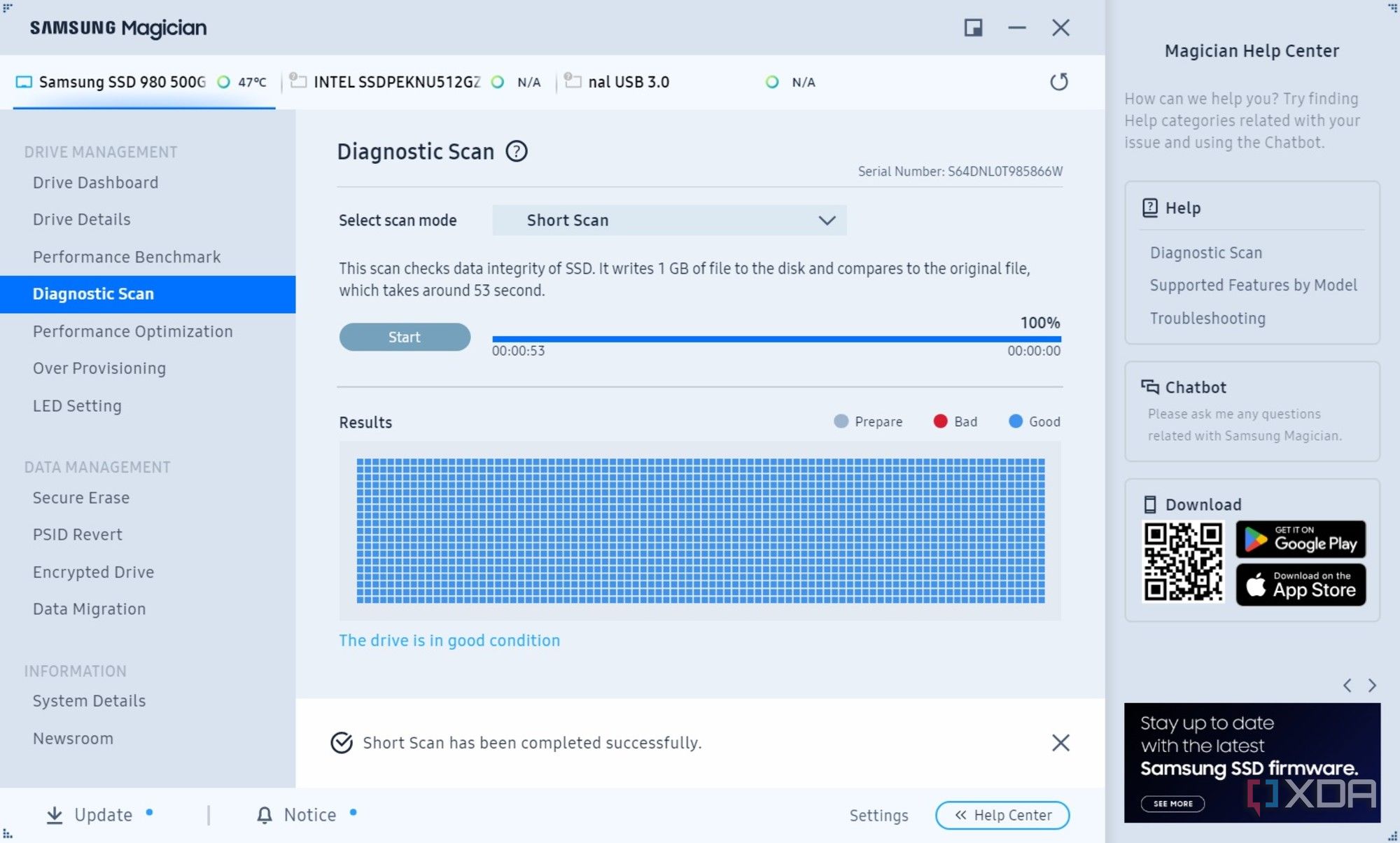This screenshot has height=843, width=1400.
Task: Click the Start scan button
Action: click(405, 337)
